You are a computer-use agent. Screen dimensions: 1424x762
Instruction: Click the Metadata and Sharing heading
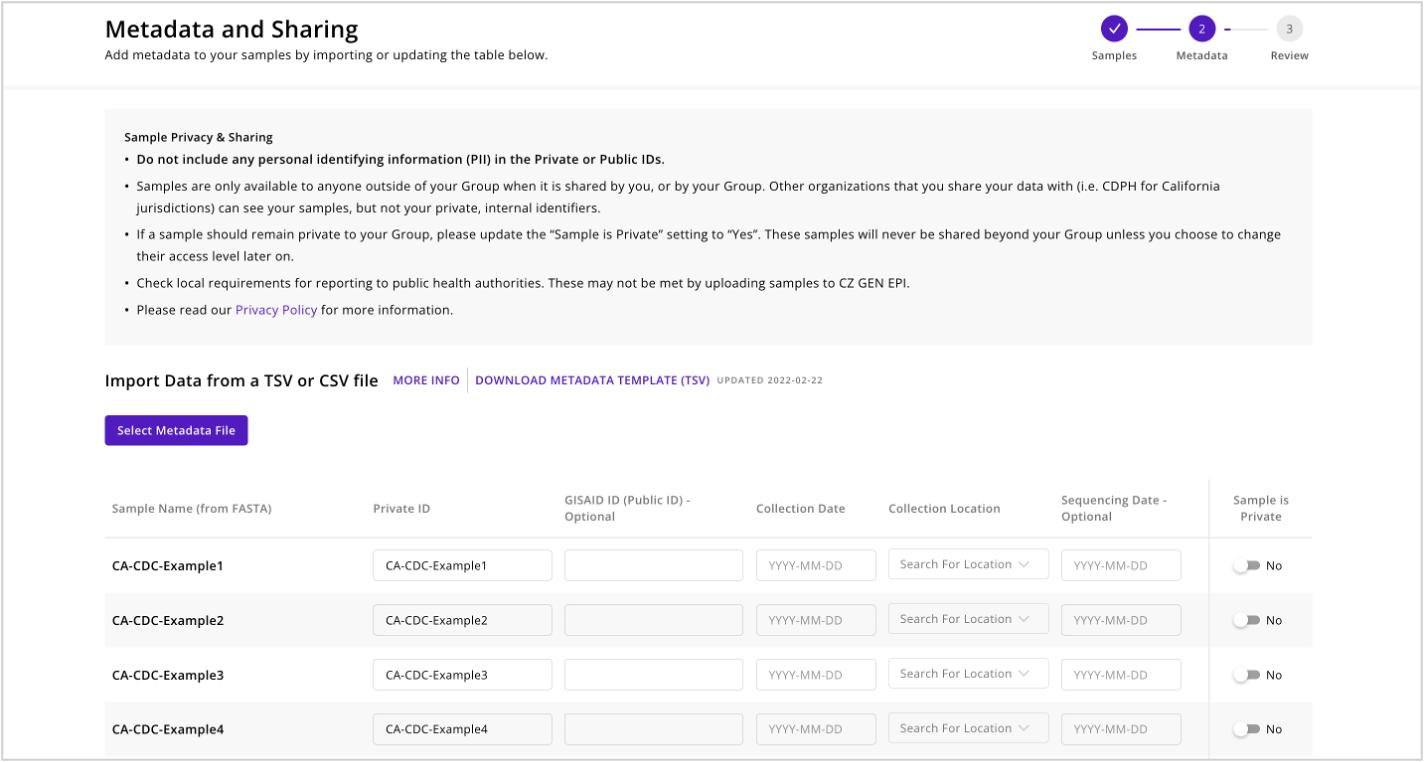pos(231,30)
